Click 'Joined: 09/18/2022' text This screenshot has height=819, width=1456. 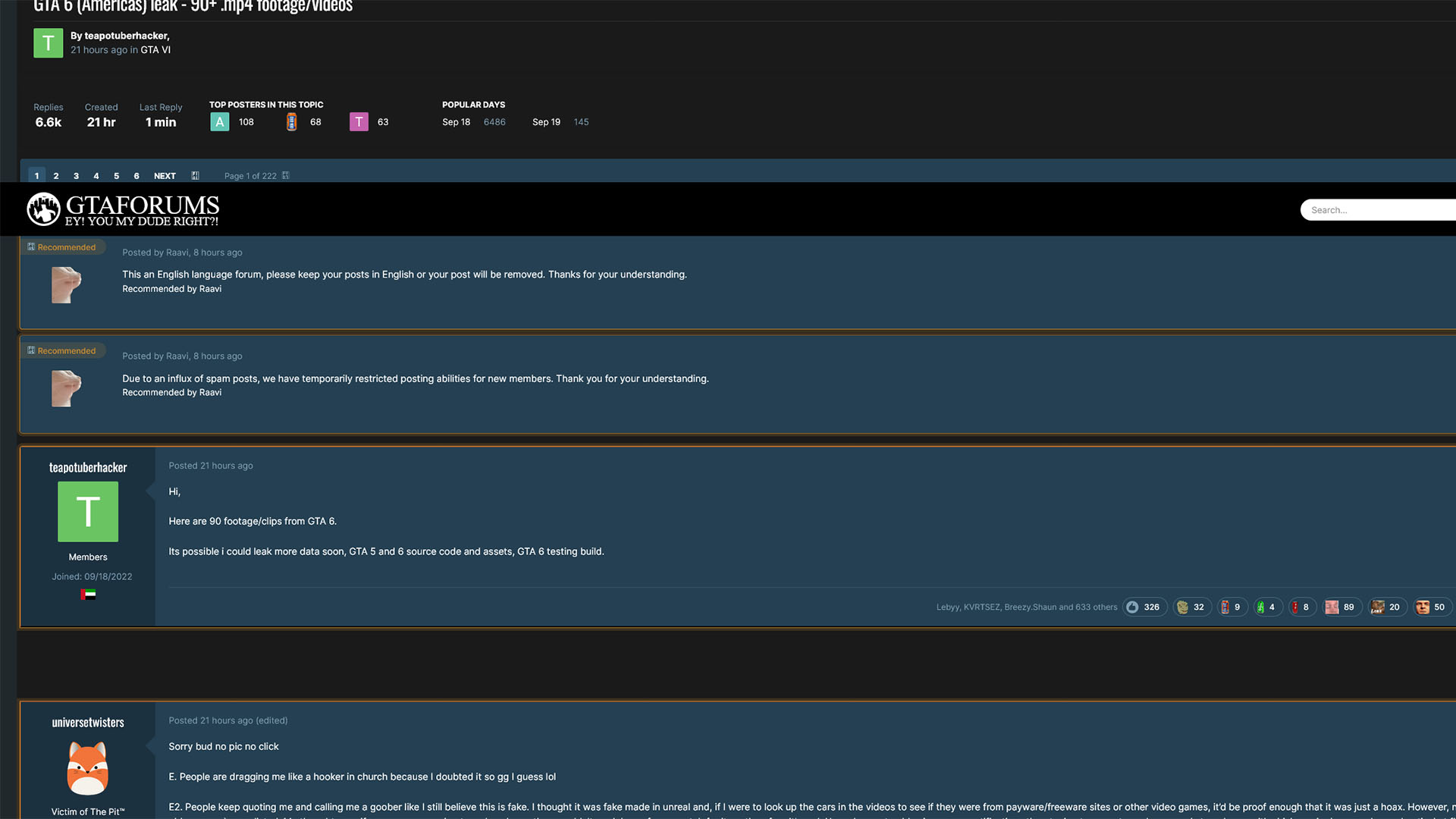click(92, 576)
